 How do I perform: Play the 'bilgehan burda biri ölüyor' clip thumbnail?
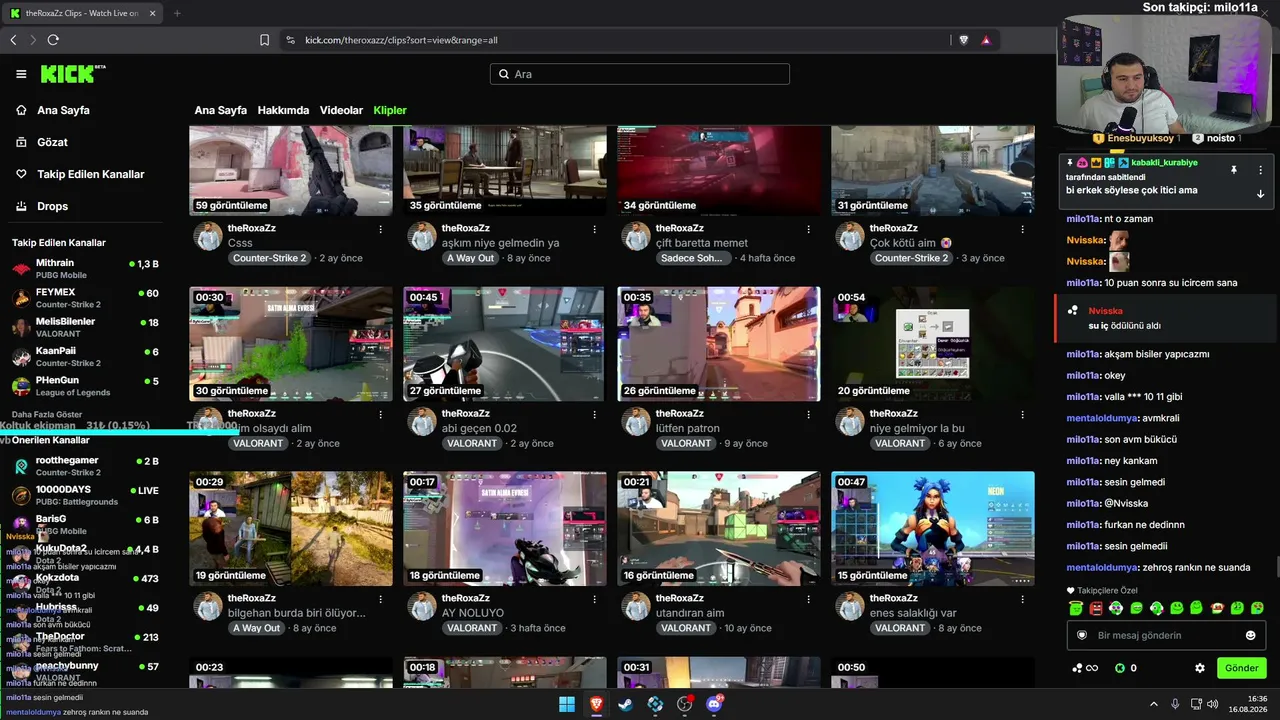coord(291,529)
